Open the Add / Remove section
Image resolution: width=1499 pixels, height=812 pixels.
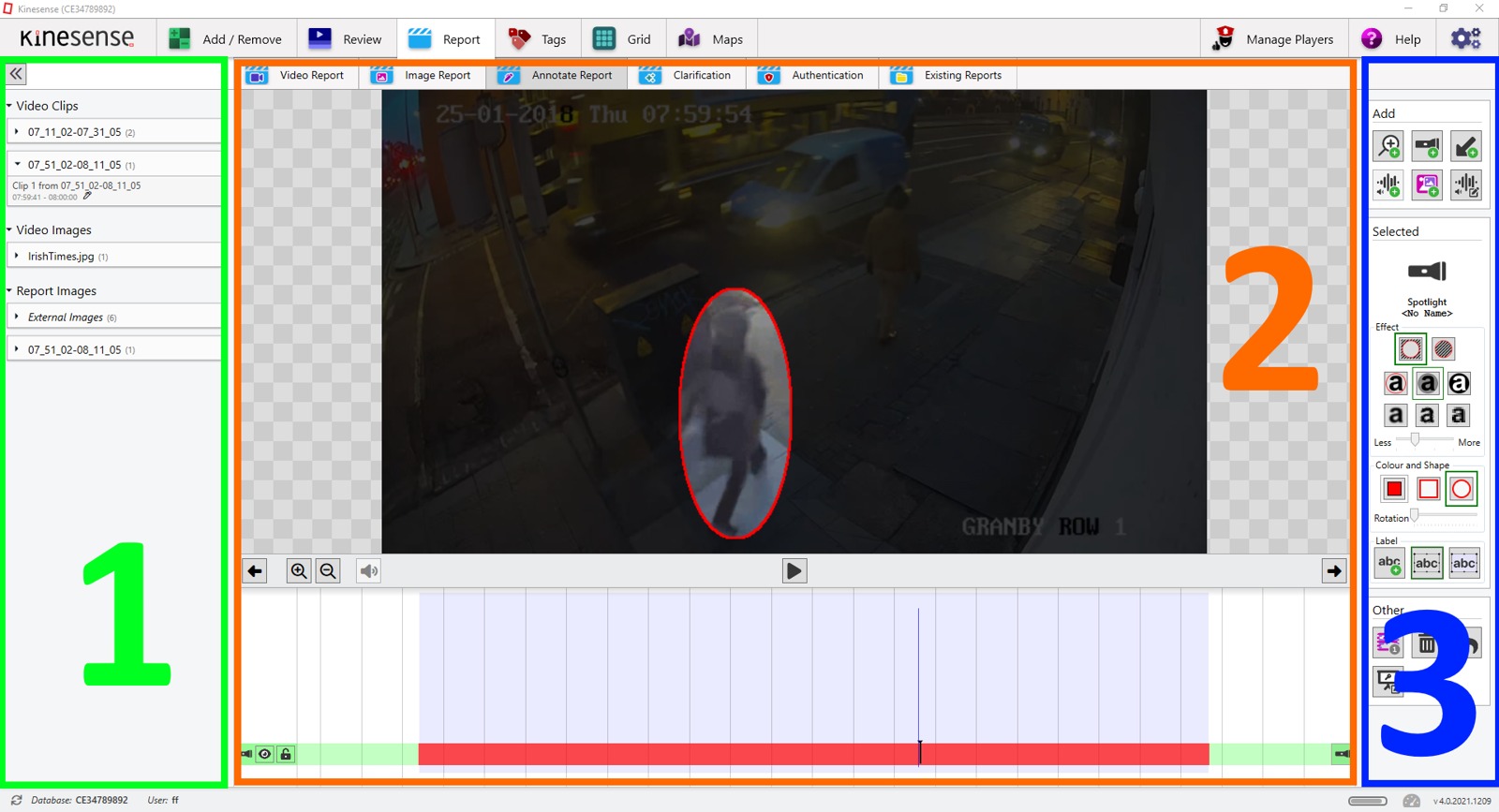226,39
